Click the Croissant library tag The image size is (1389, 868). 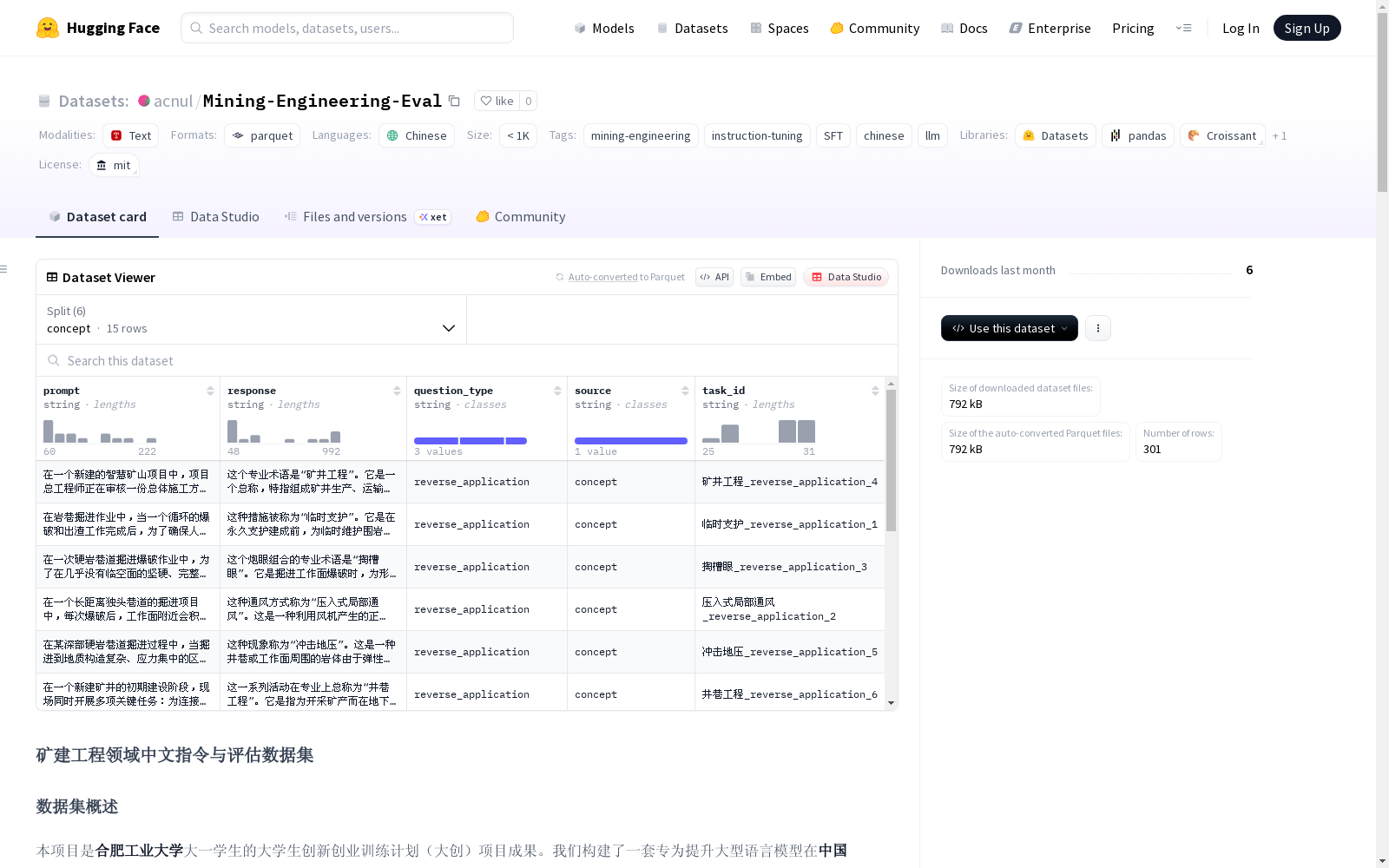[x=1222, y=135]
